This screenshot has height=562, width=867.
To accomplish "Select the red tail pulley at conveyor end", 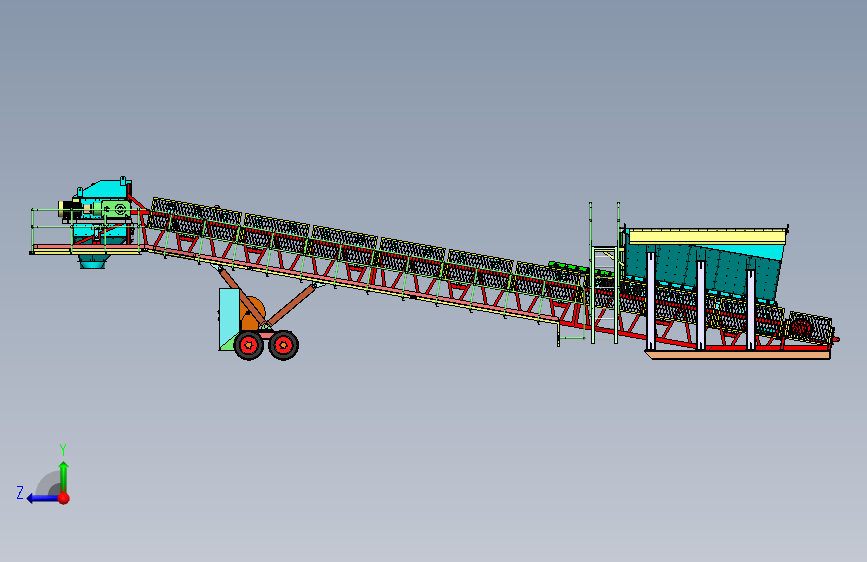I will (800, 327).
